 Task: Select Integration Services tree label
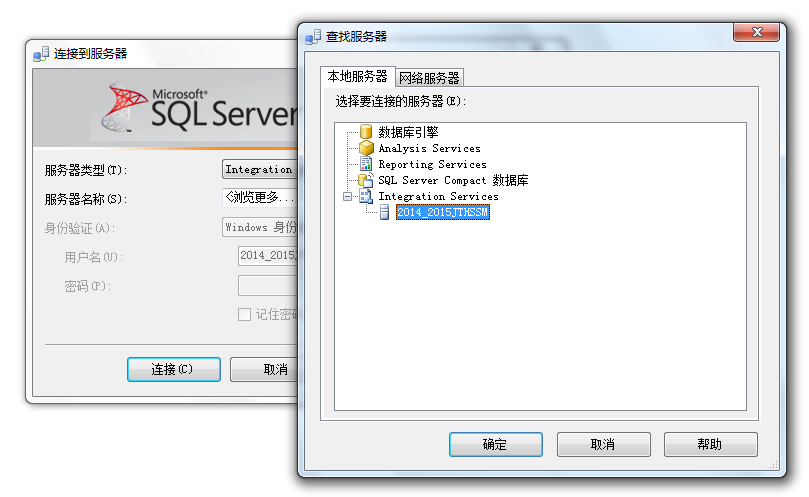tap(438, 197)
